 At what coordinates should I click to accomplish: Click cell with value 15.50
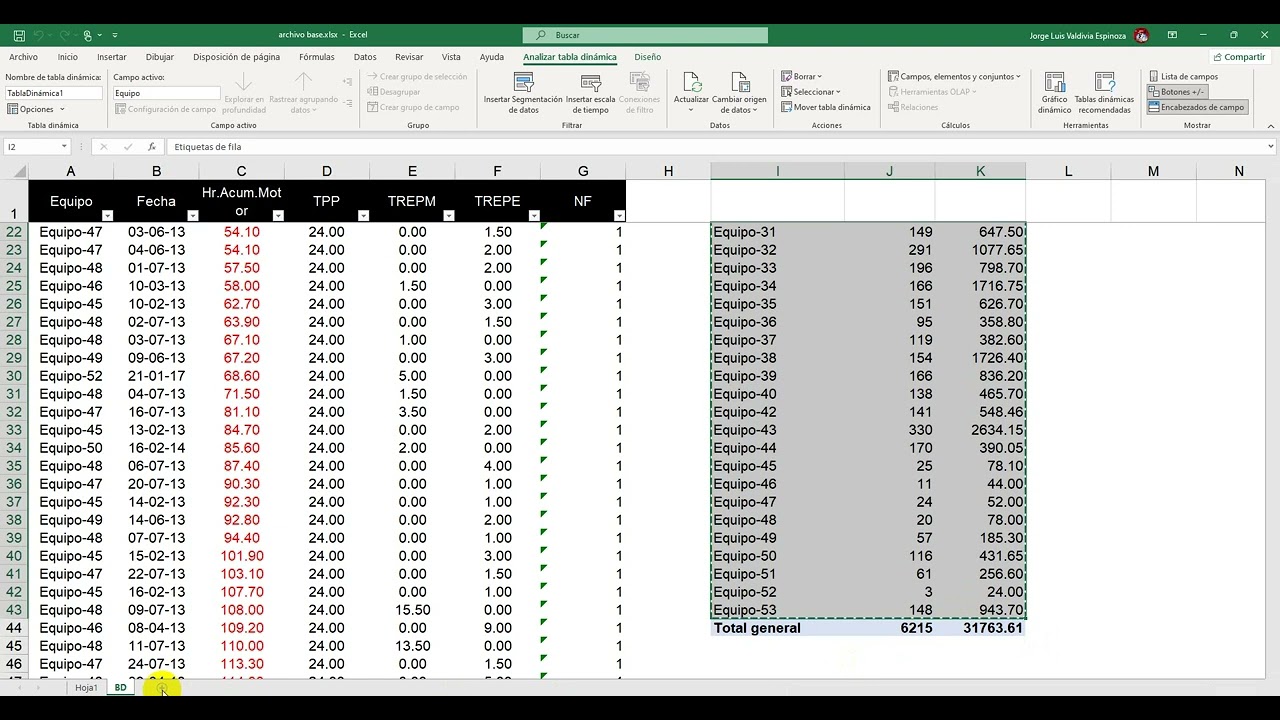pyautogui.click(x=412, y=610)
